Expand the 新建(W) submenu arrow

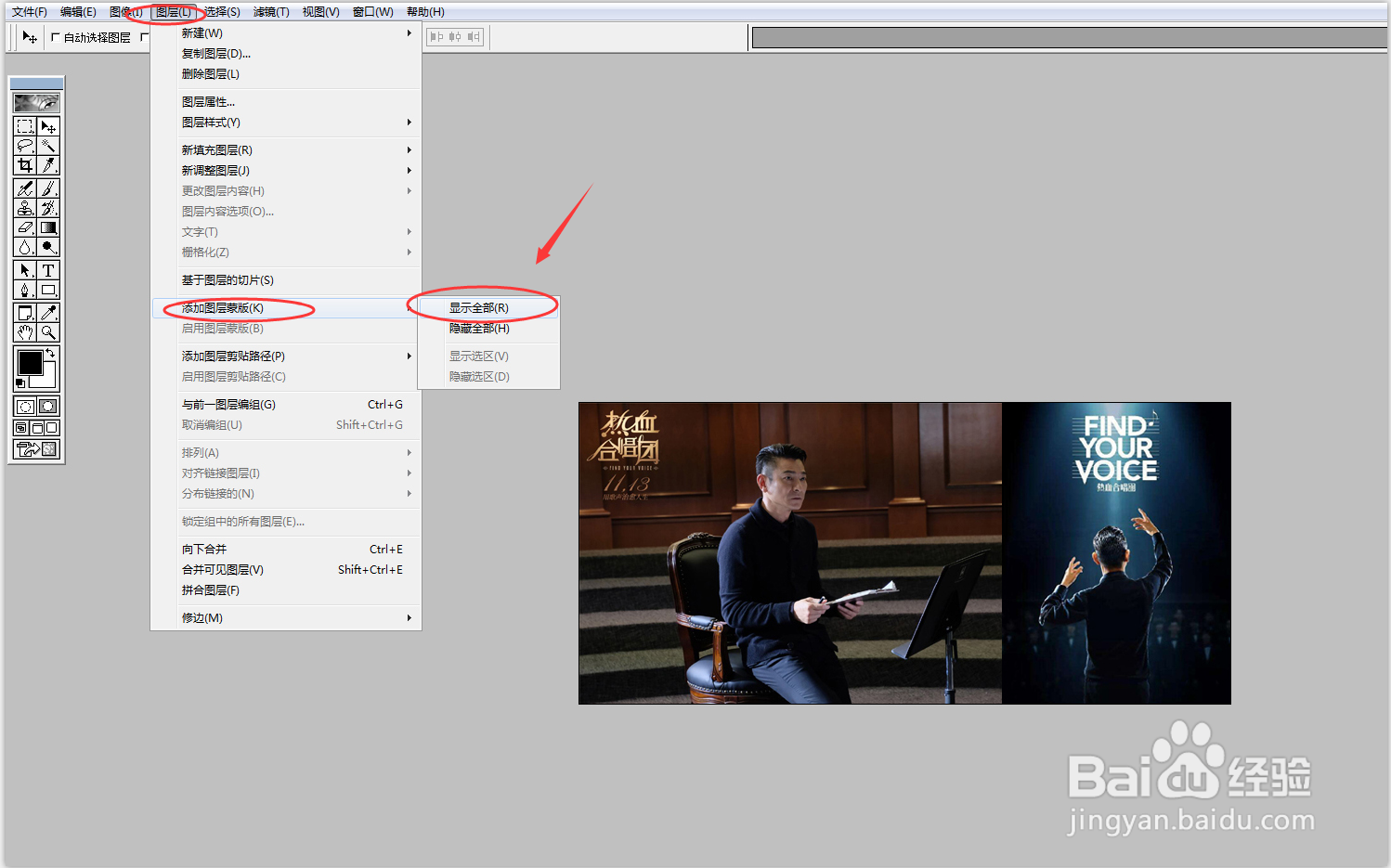409,33
